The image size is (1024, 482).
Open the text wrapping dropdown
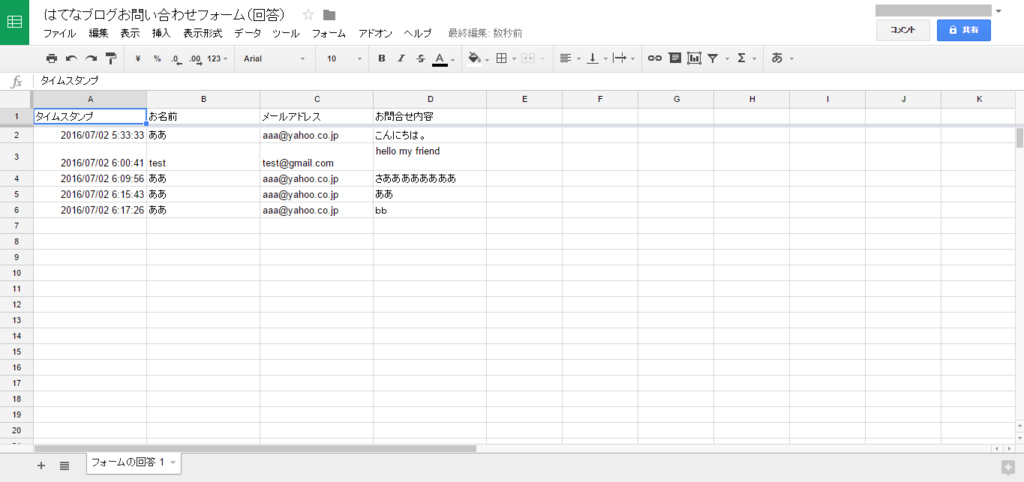[623, 59]
